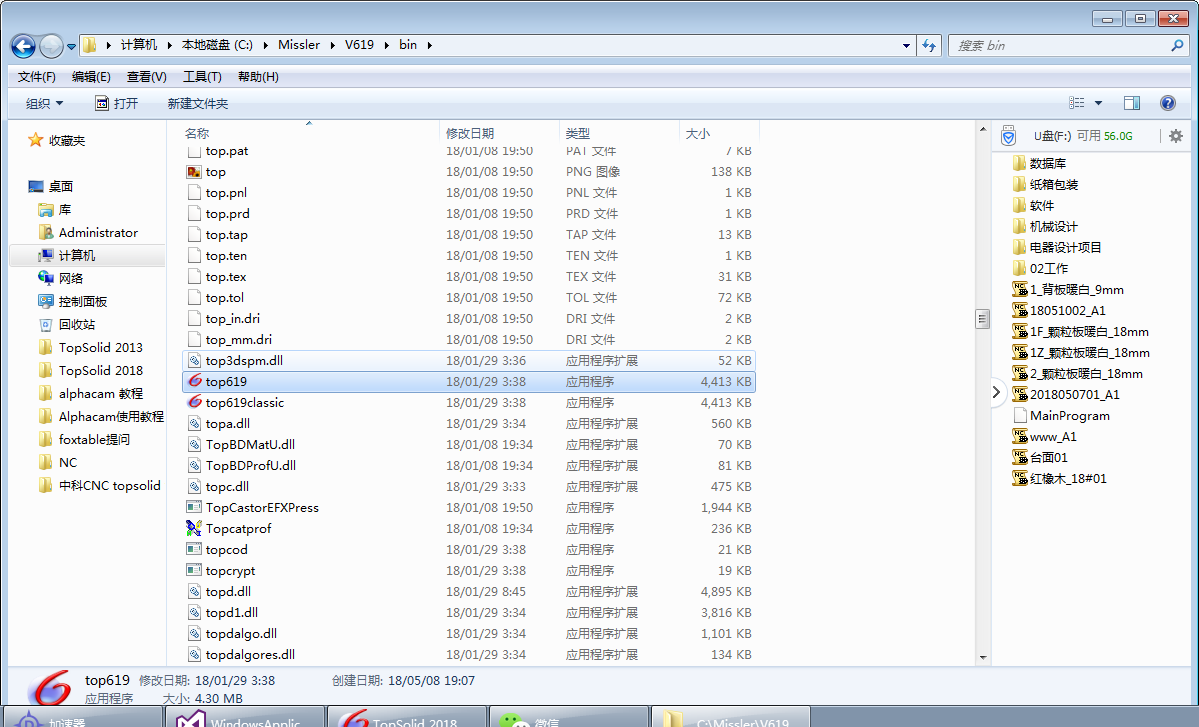
Task: Open the 中科CNC topsolid folder
Action: pyautogui.click(x=99, y=485)
